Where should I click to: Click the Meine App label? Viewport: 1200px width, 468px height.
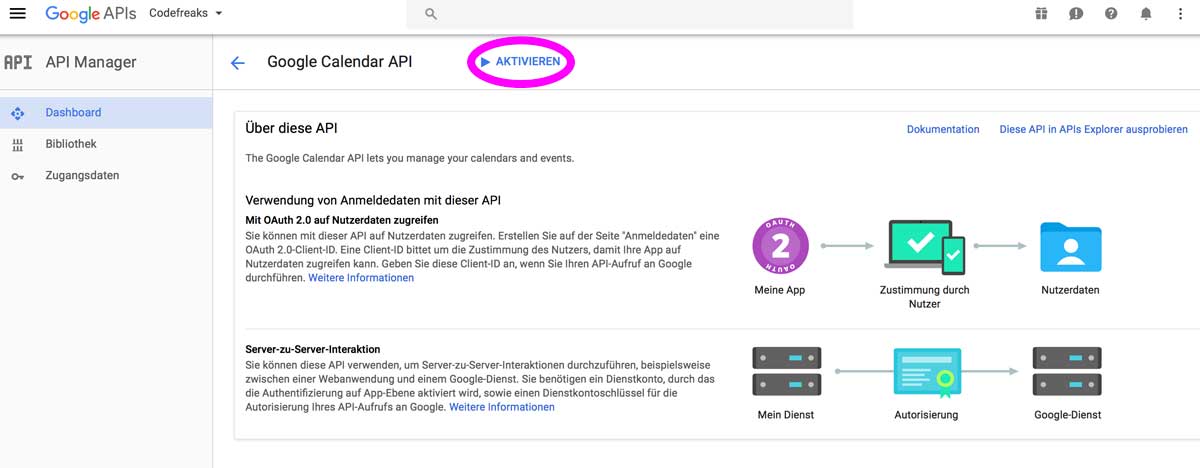coord(779,290)
